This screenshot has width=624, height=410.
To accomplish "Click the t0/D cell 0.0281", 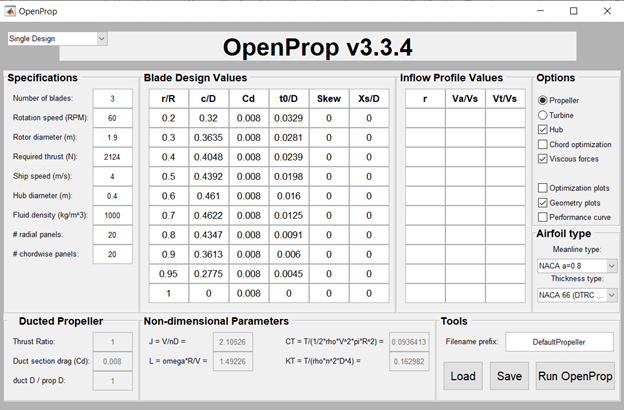I will 289,137.
